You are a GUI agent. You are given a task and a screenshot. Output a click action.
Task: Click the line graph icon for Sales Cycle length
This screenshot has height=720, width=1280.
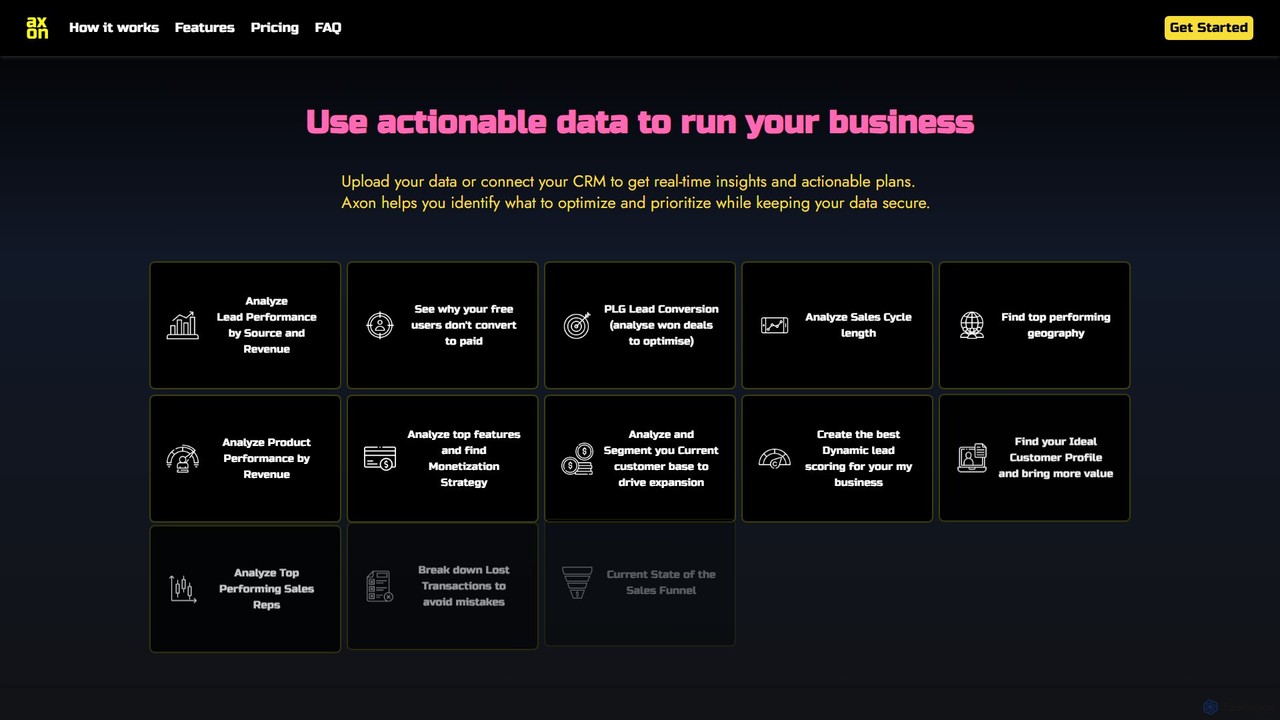tap(775, 325)
